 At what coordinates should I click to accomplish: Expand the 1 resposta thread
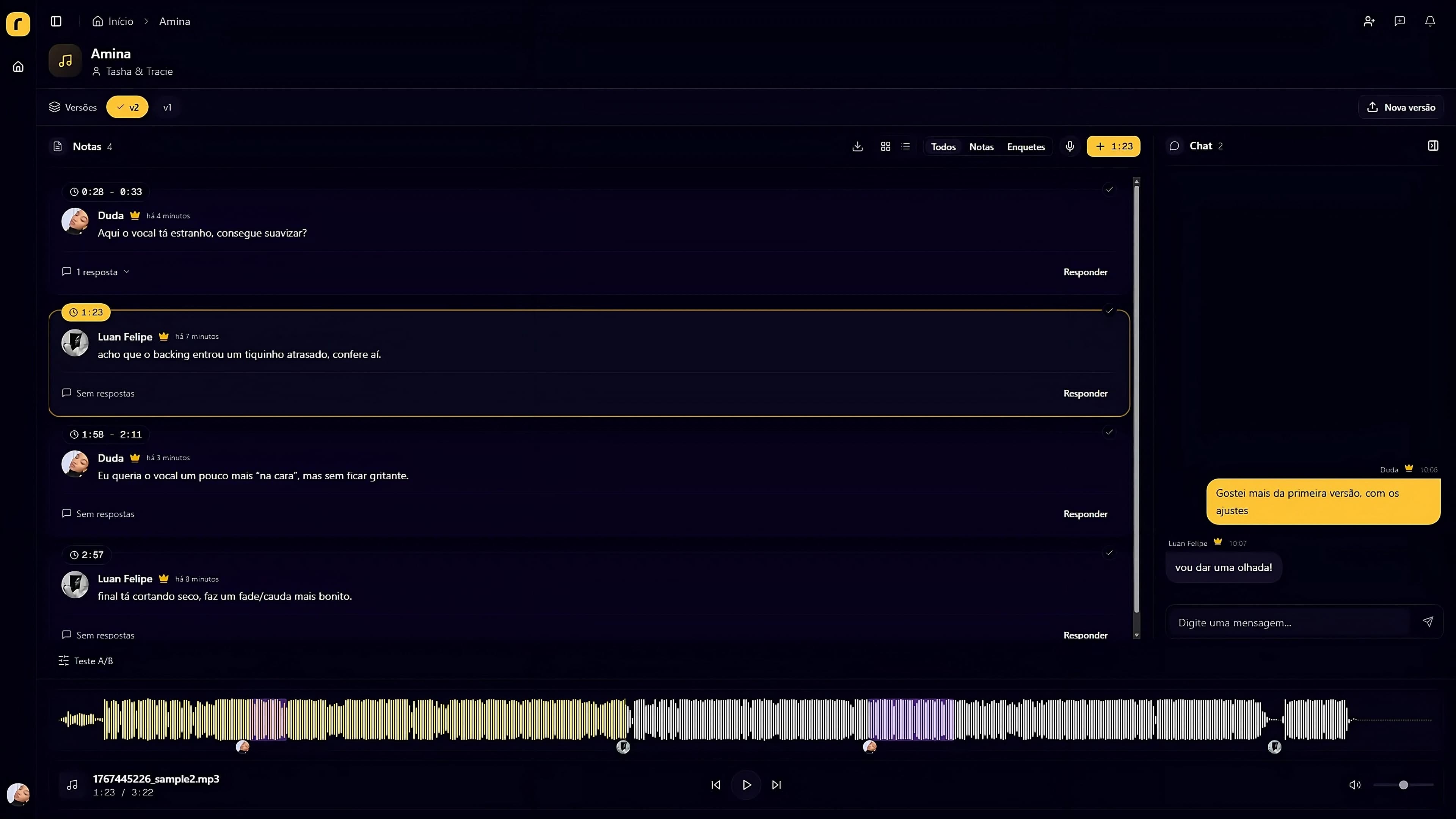click(x=96, y=272)
